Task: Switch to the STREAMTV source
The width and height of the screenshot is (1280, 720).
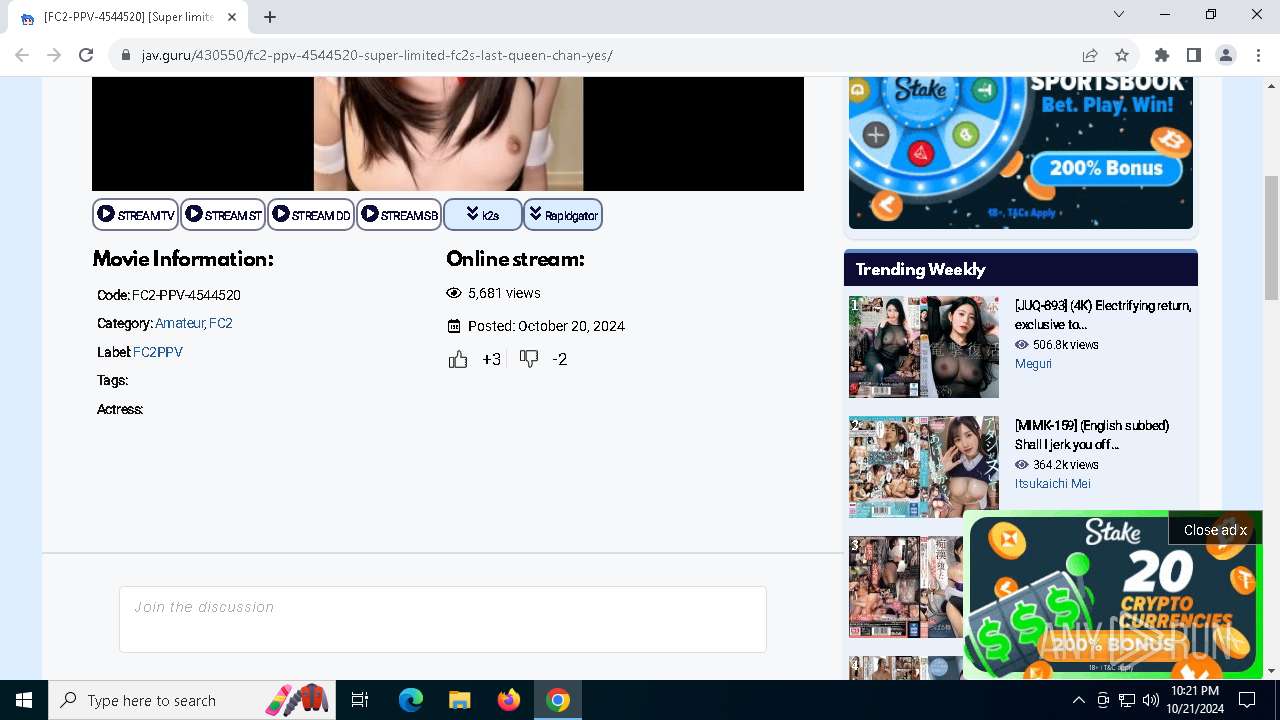Action: (136, 215)
